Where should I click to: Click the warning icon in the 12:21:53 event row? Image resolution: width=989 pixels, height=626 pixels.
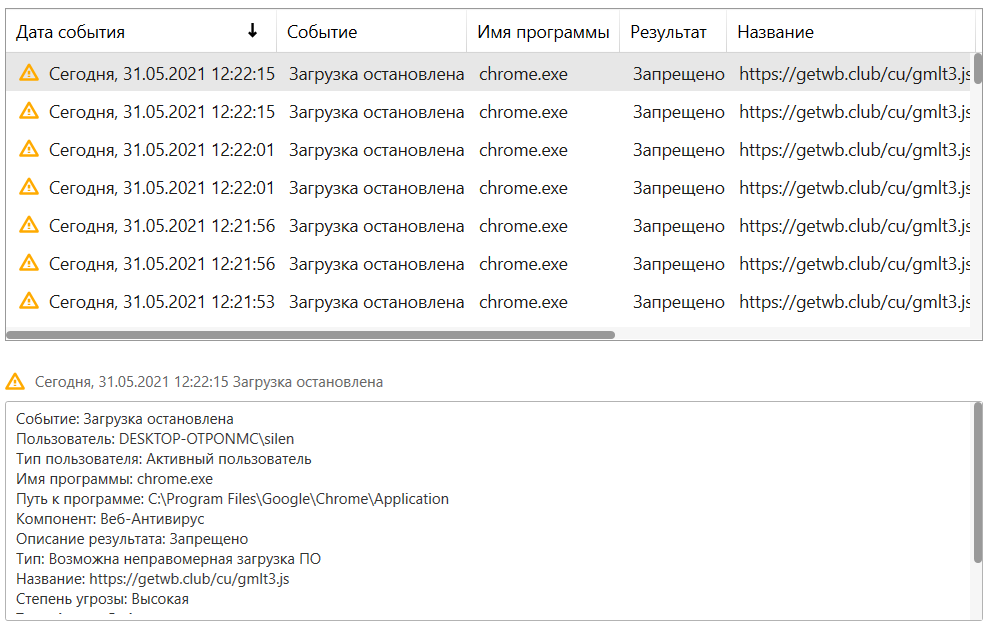click(x=29, y=301)
